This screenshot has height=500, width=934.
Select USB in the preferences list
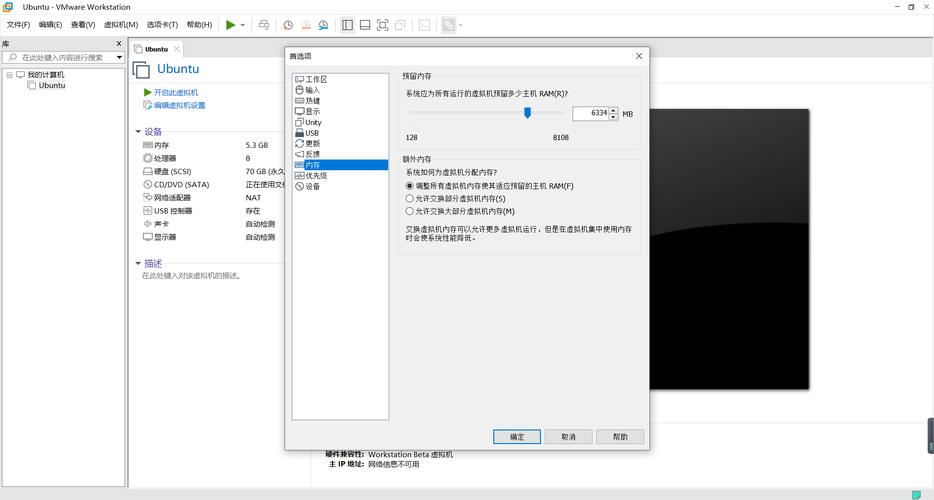click(x=312, y=133)
